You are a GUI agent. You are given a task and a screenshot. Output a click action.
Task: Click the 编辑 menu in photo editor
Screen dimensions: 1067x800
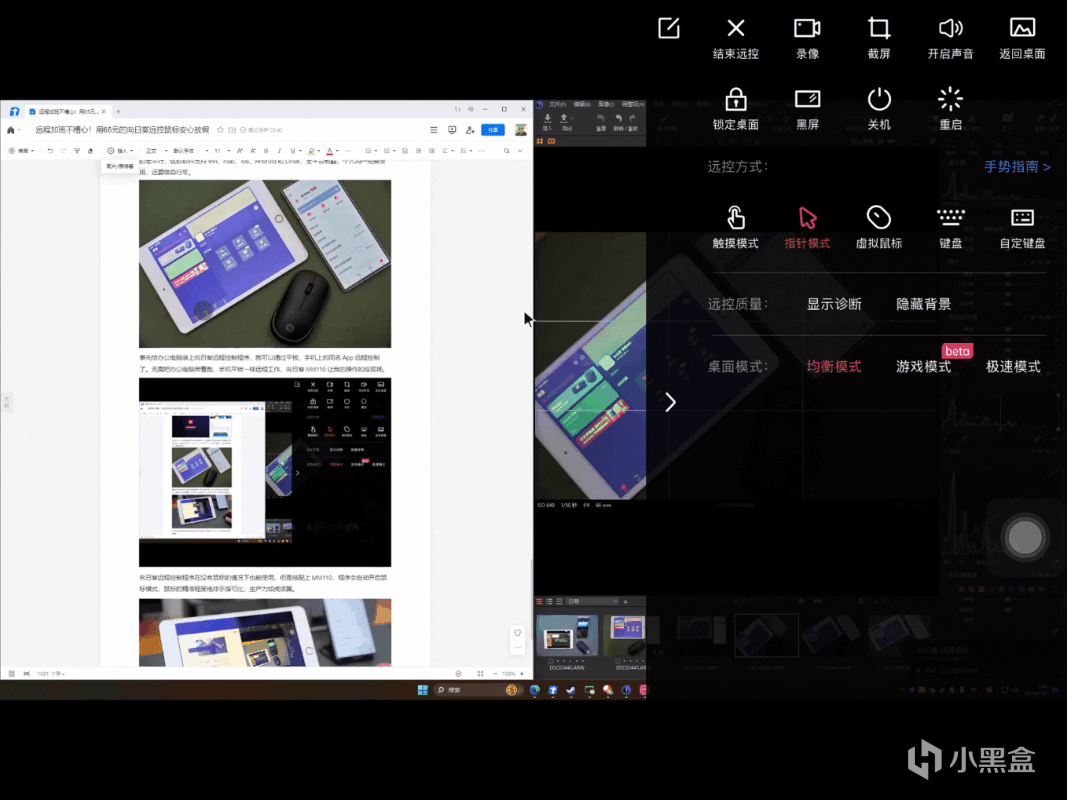click(582, 104)
